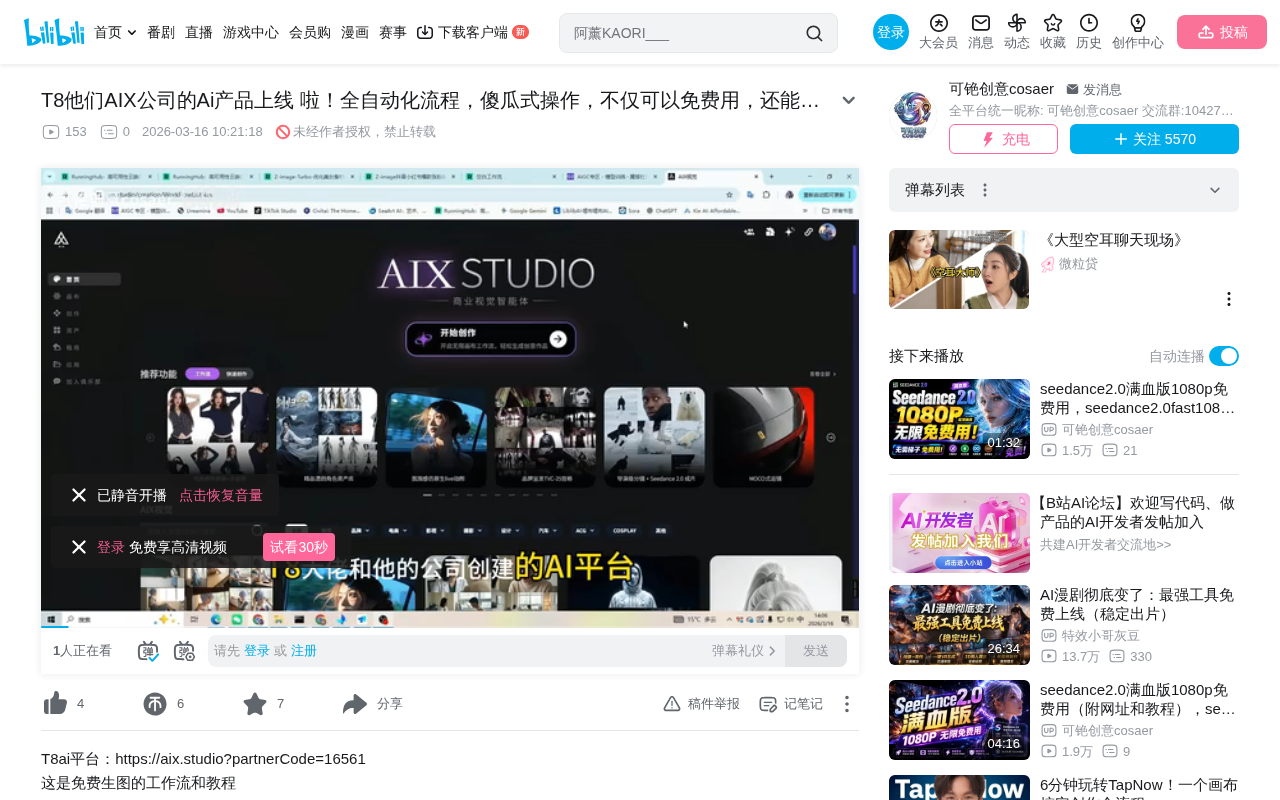Image resolution: width=1280 pixels, height=800 pixels.
Task: Click the search magnifier icon
Action: [814, 33]
